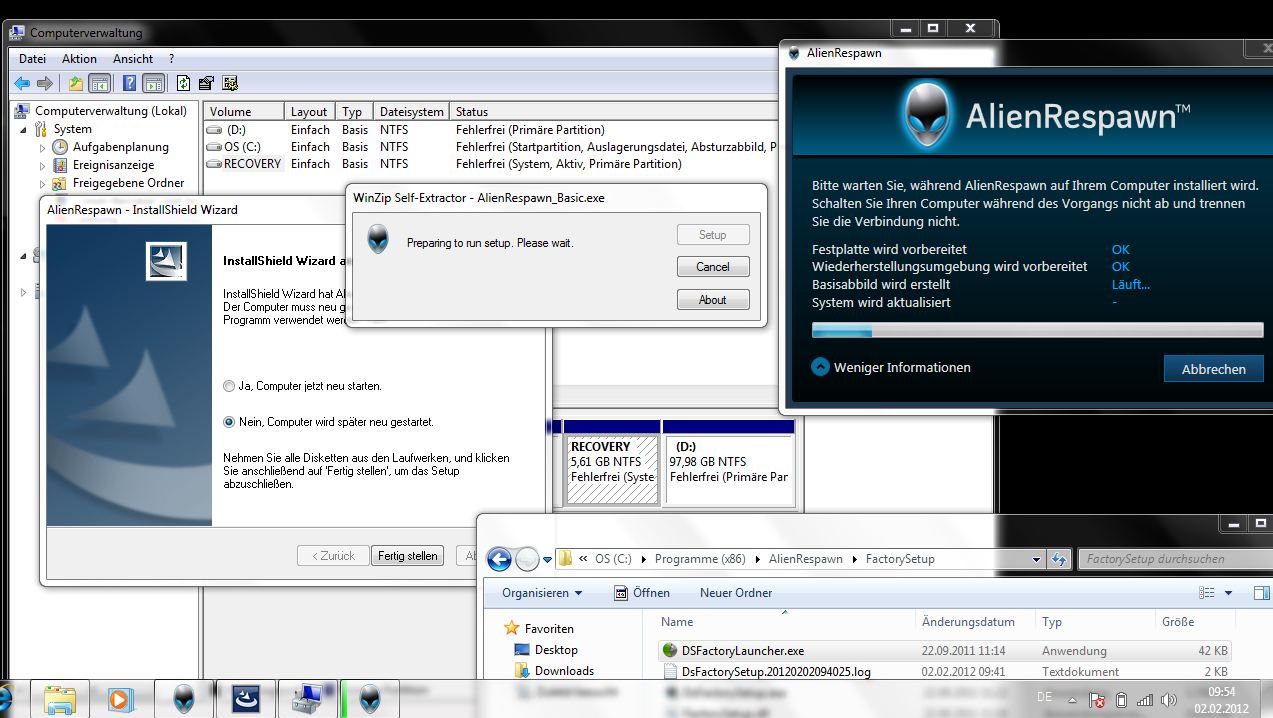Open the Ansicht menu
1273x718 pixels.
pyautogui.click(x=133, y=59)
